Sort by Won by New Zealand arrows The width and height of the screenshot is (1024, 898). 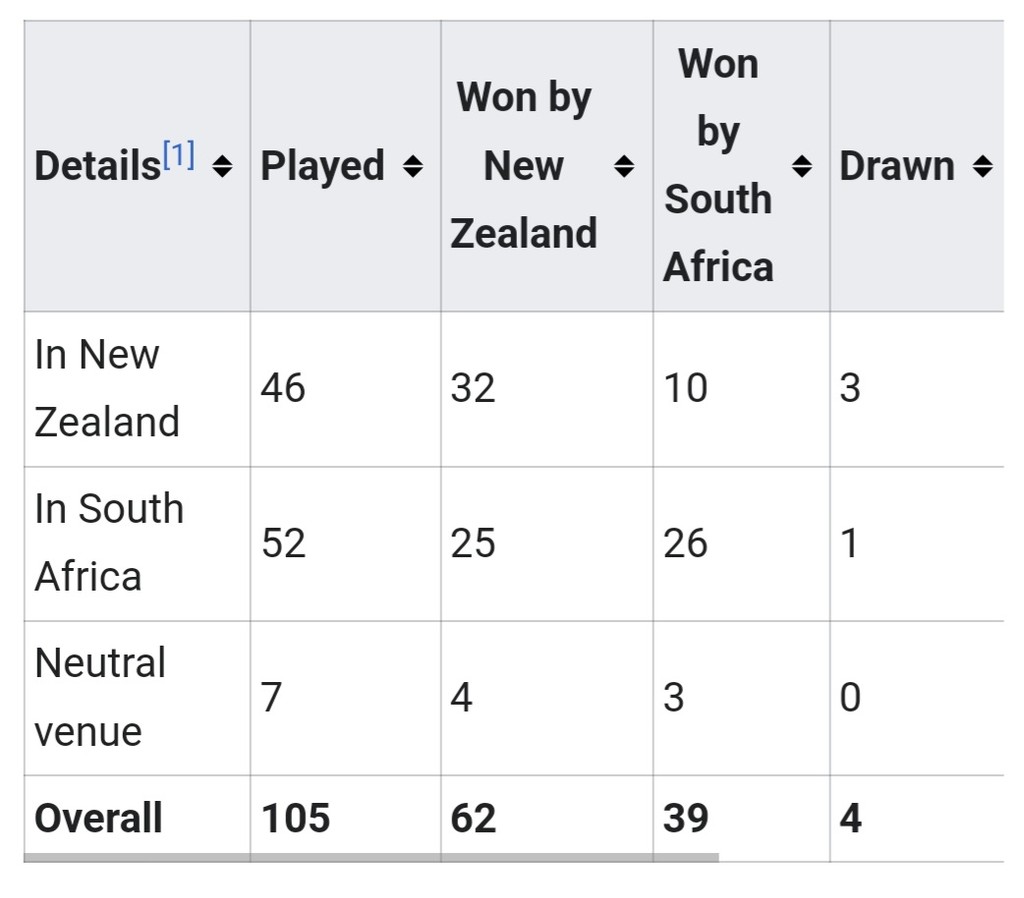point(624,167)
